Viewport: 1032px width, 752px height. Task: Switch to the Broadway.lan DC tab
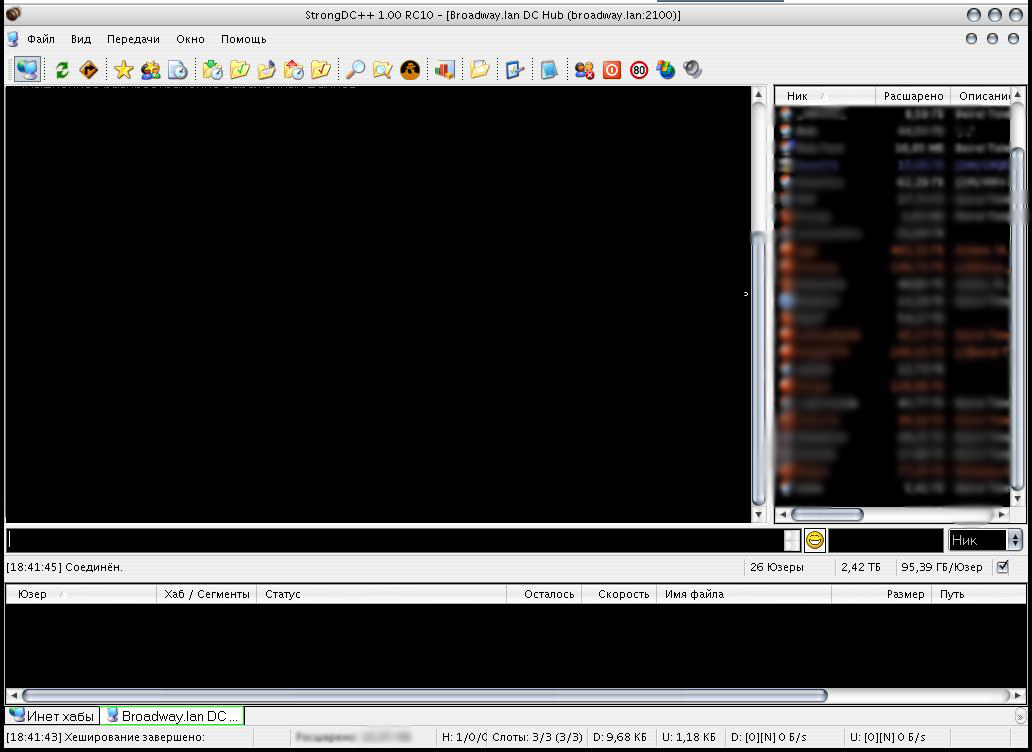click(x=172, y=716)
